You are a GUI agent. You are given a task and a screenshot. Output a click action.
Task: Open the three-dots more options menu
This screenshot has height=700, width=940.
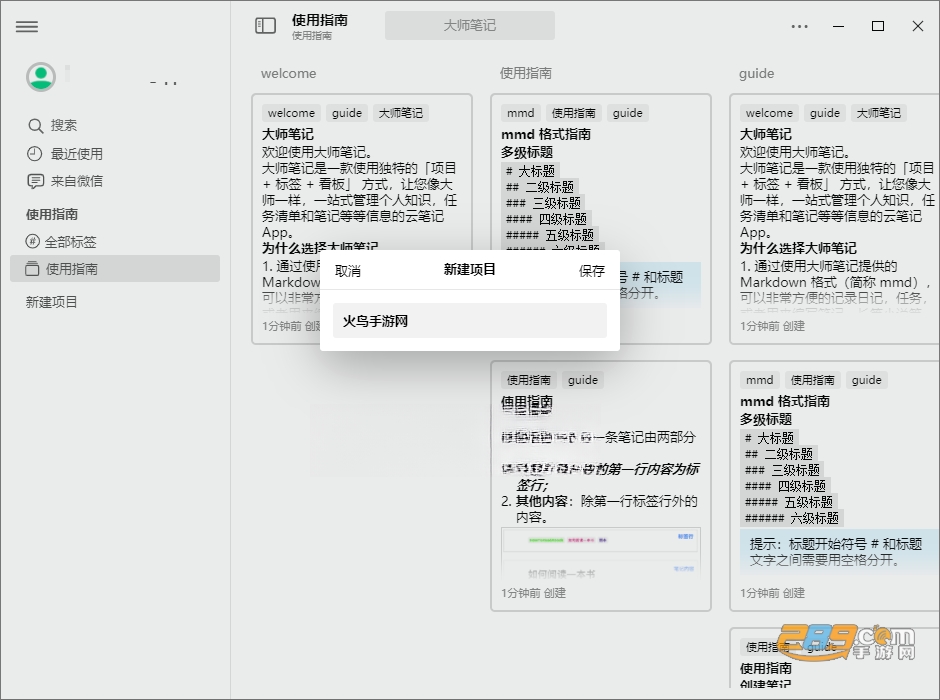(x=799, y=26)
